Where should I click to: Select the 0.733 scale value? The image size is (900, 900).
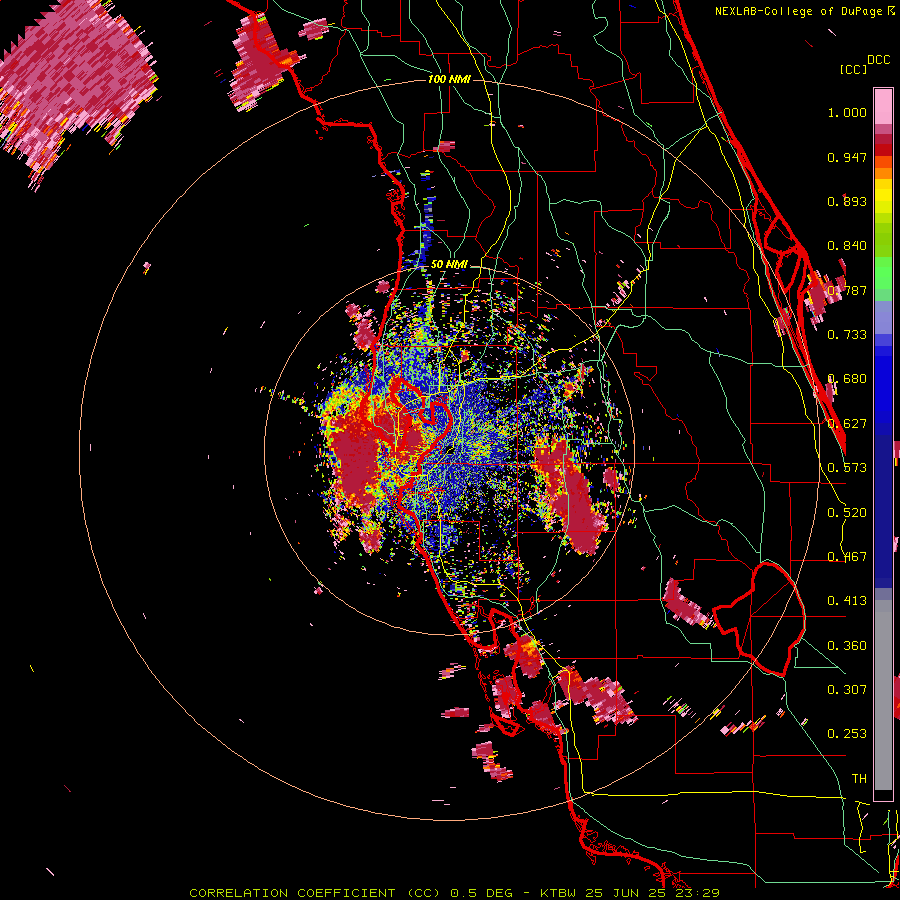[847, 335]
